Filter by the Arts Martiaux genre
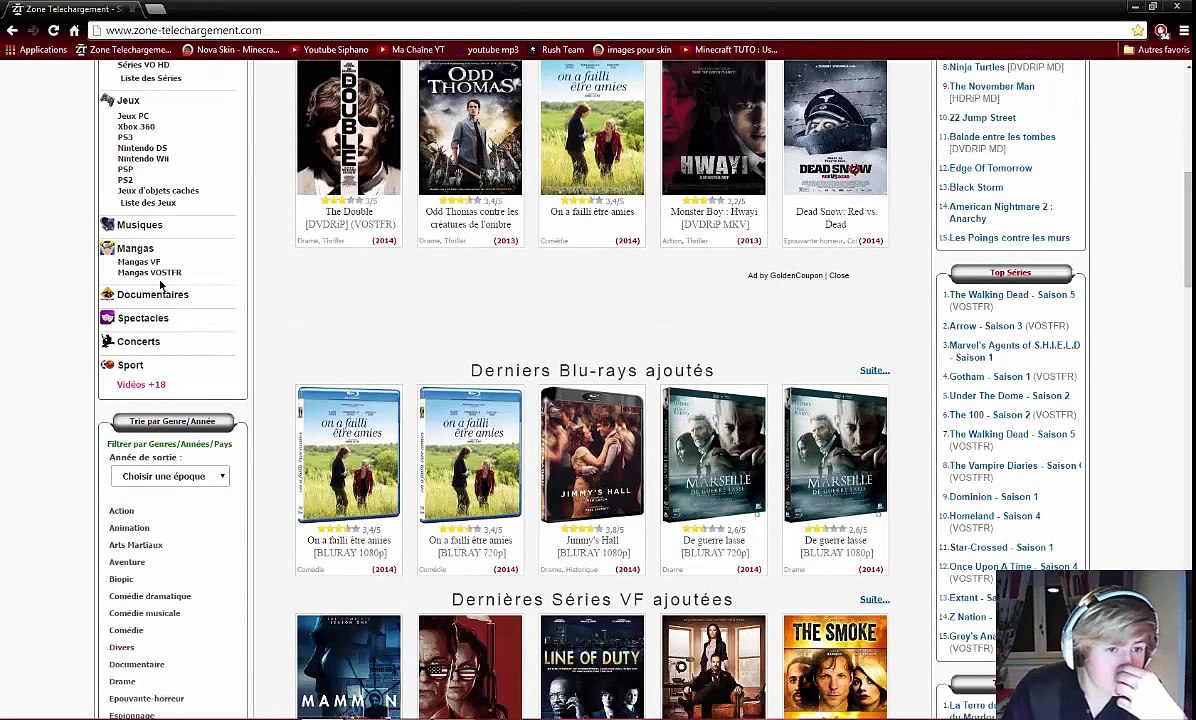 click(136, 545)
